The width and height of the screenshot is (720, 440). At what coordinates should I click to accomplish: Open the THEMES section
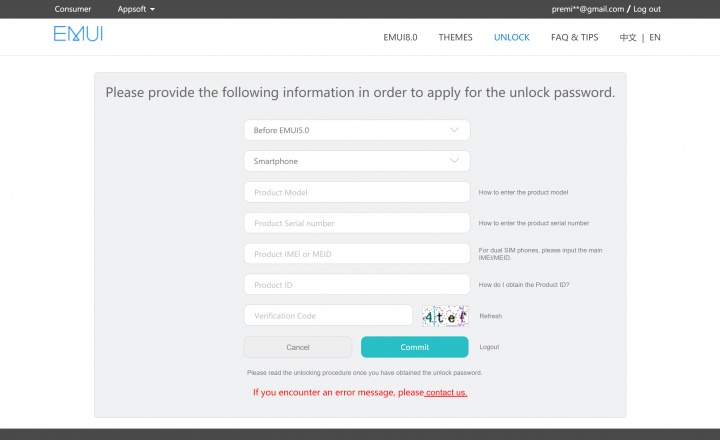pos(455,37)
